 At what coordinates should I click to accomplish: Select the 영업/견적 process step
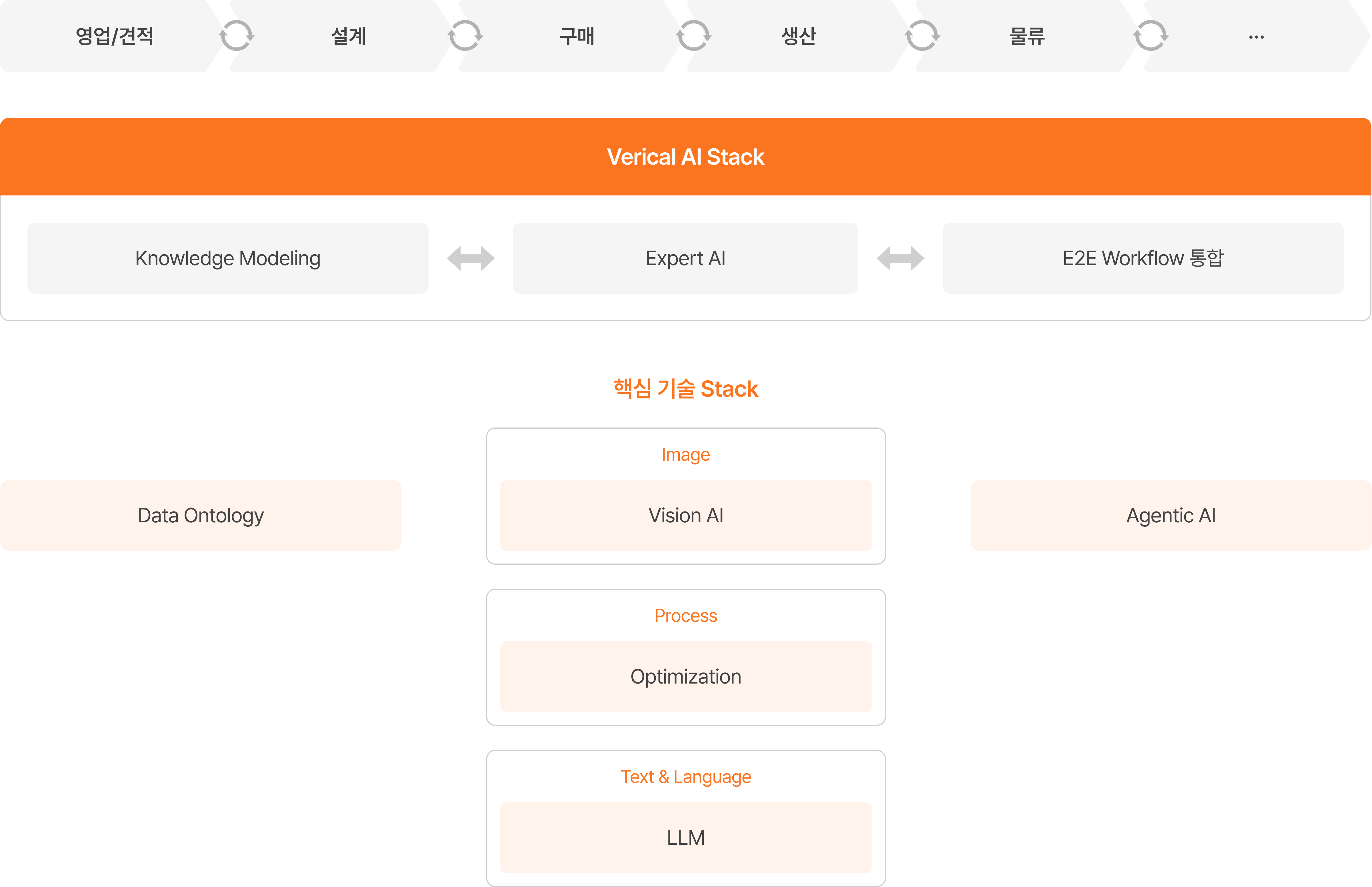pyautogui.click(x=115, y=36)
